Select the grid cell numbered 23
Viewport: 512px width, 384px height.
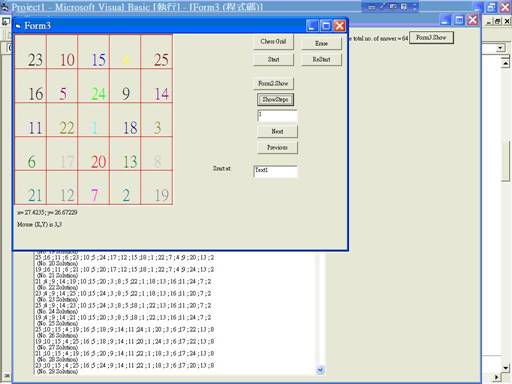[x=31, y=52]
